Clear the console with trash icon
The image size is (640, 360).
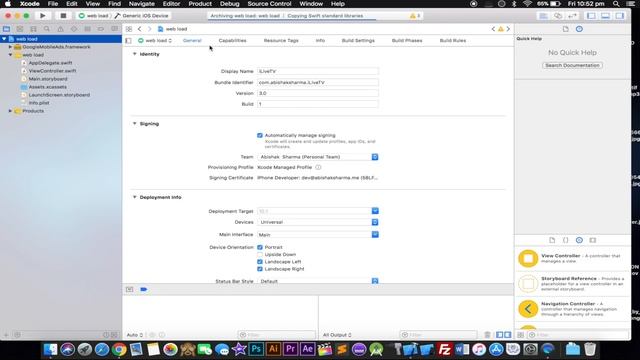(x=487, y=335)
